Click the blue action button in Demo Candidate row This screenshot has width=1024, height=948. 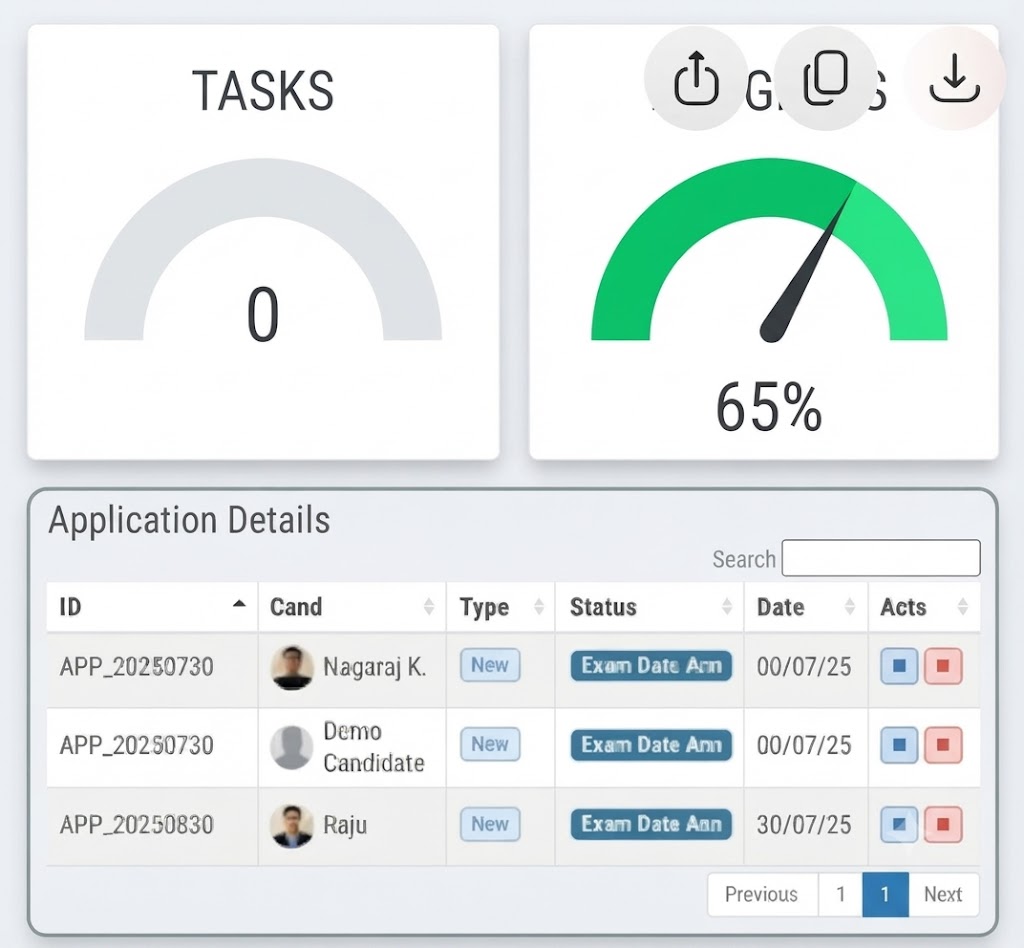[899, 745]
